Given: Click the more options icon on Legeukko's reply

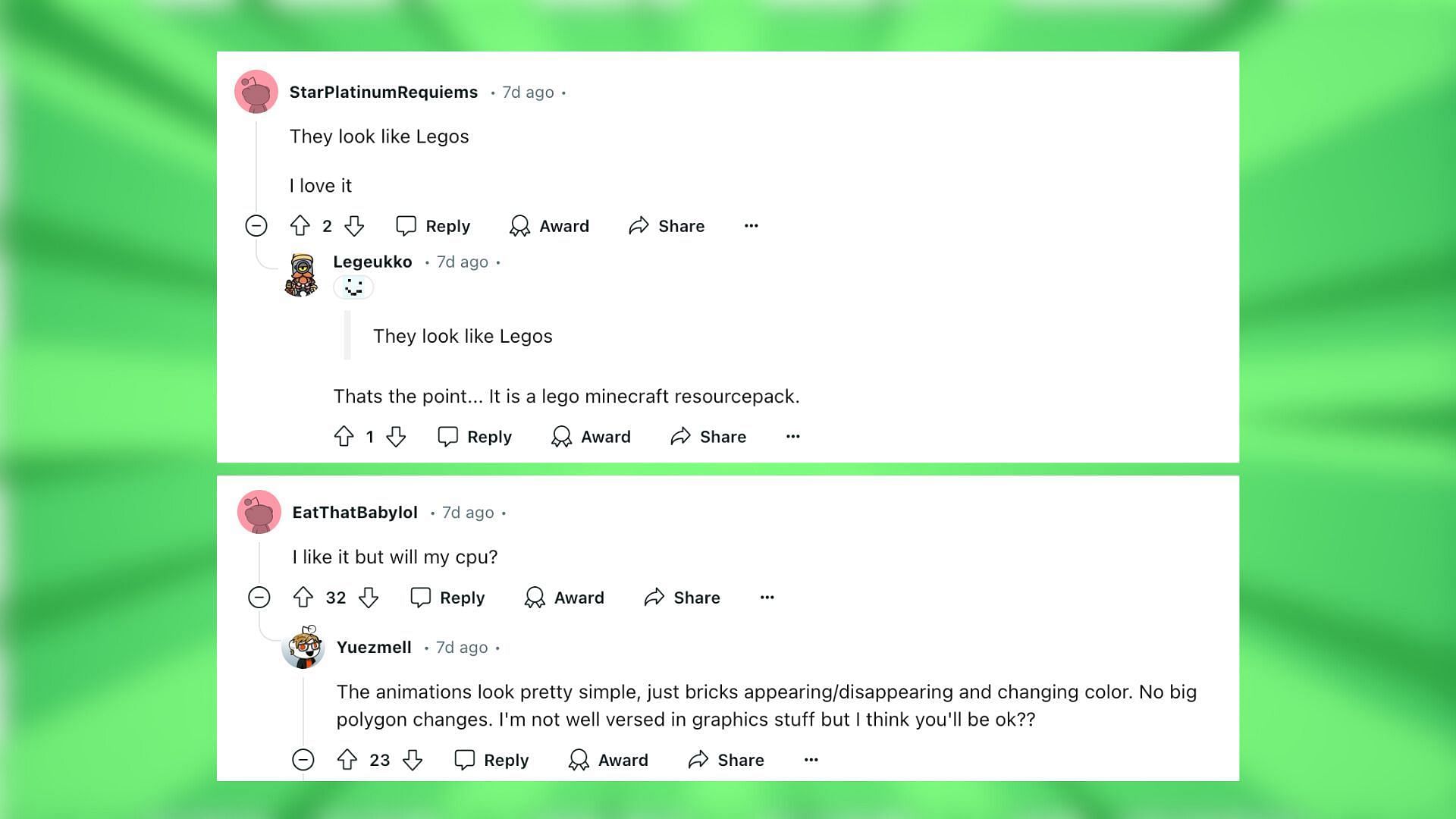Looking at the screenshot, I should tap(793, 435).
